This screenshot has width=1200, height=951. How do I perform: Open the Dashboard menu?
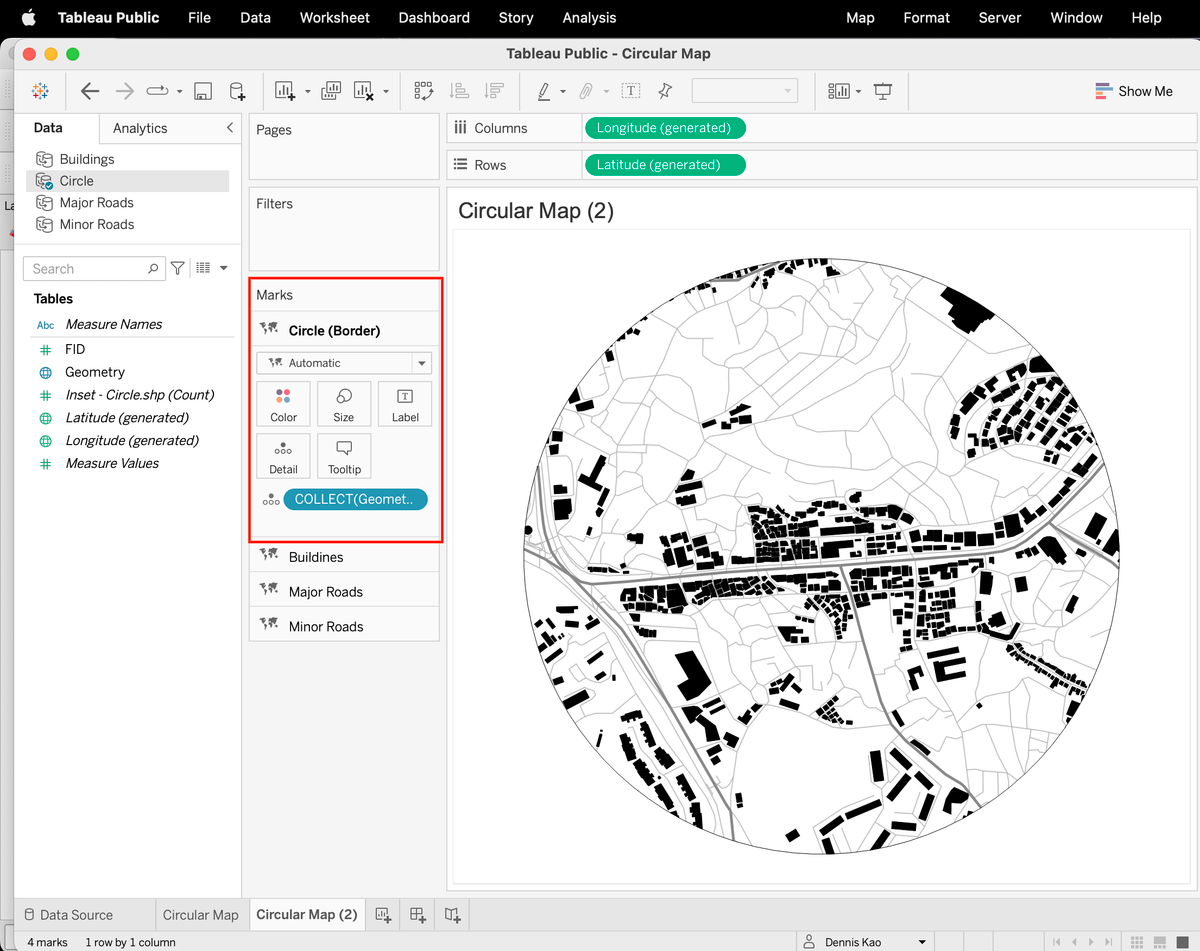coord(434,17)
